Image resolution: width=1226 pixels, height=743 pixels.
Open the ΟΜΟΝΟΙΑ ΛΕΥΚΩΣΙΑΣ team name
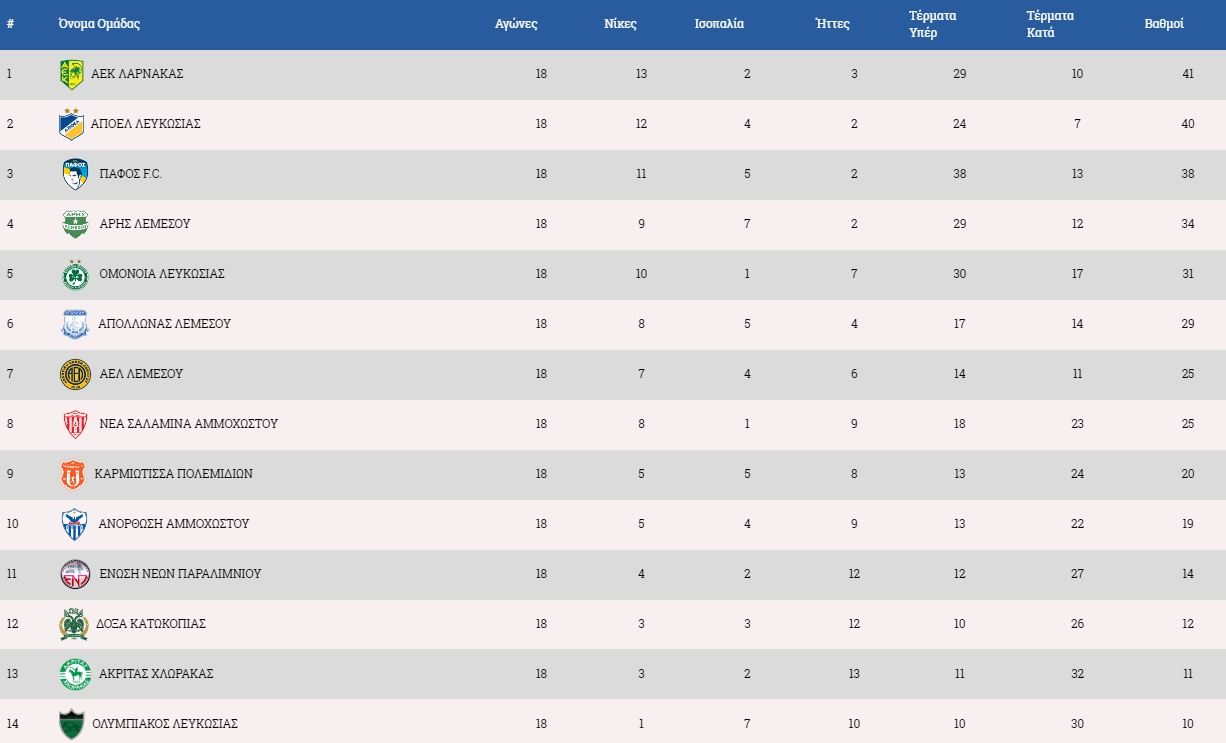coord(162,274)
